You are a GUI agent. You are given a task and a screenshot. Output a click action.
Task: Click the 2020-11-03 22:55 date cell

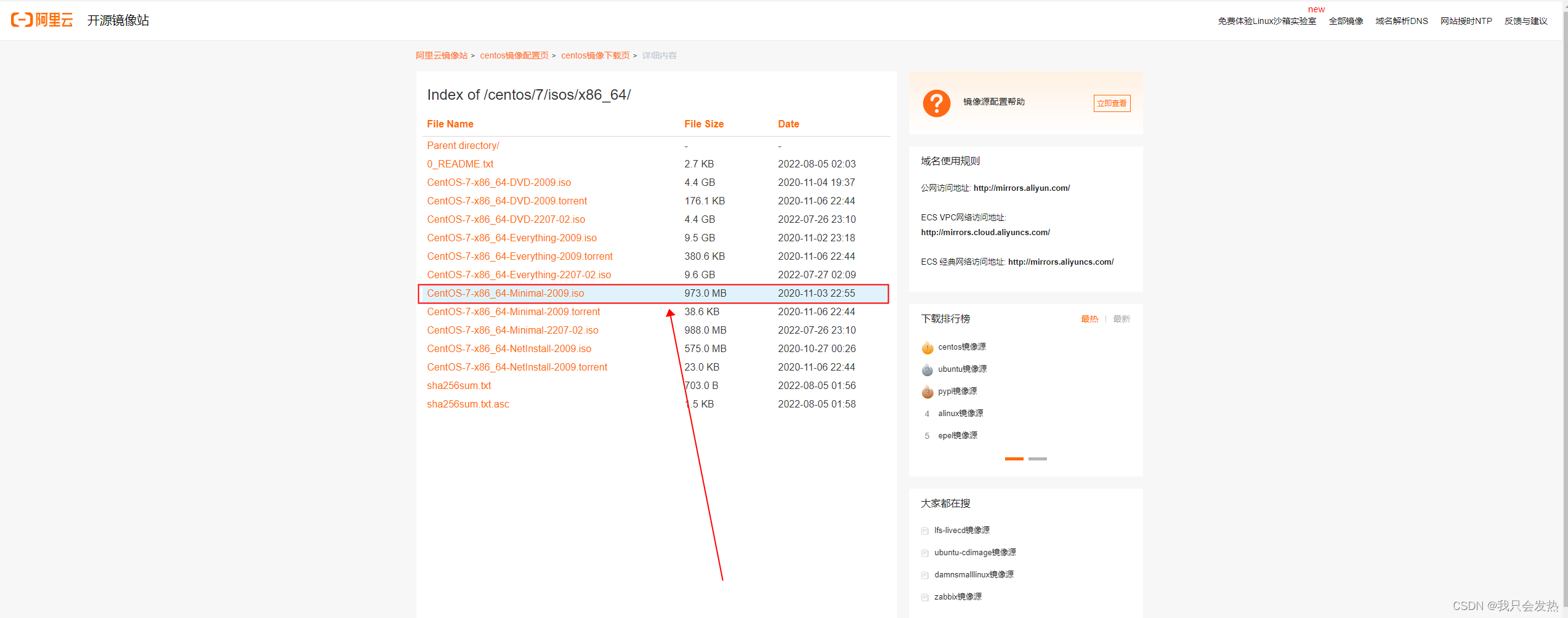pyautogui.click(x=816, y=293)
